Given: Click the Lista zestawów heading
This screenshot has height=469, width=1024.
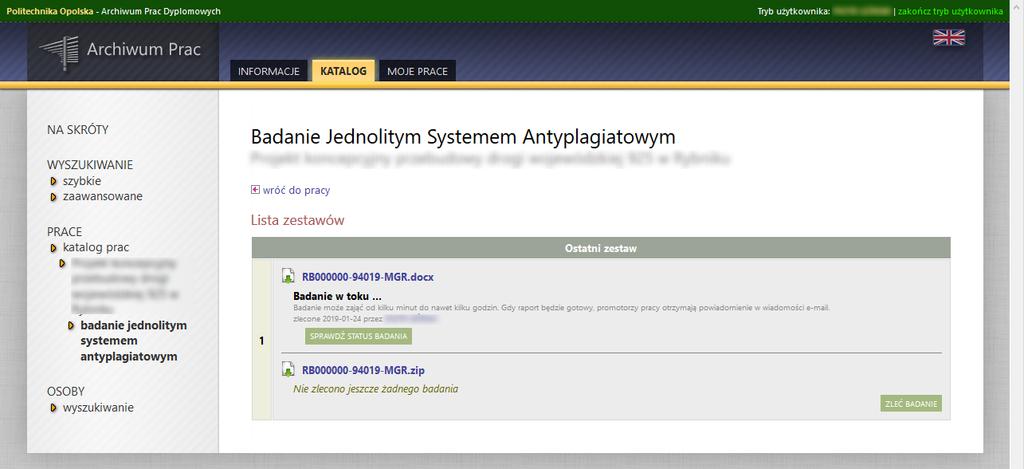Looking at the screenshot, I should tap(298, 220).
